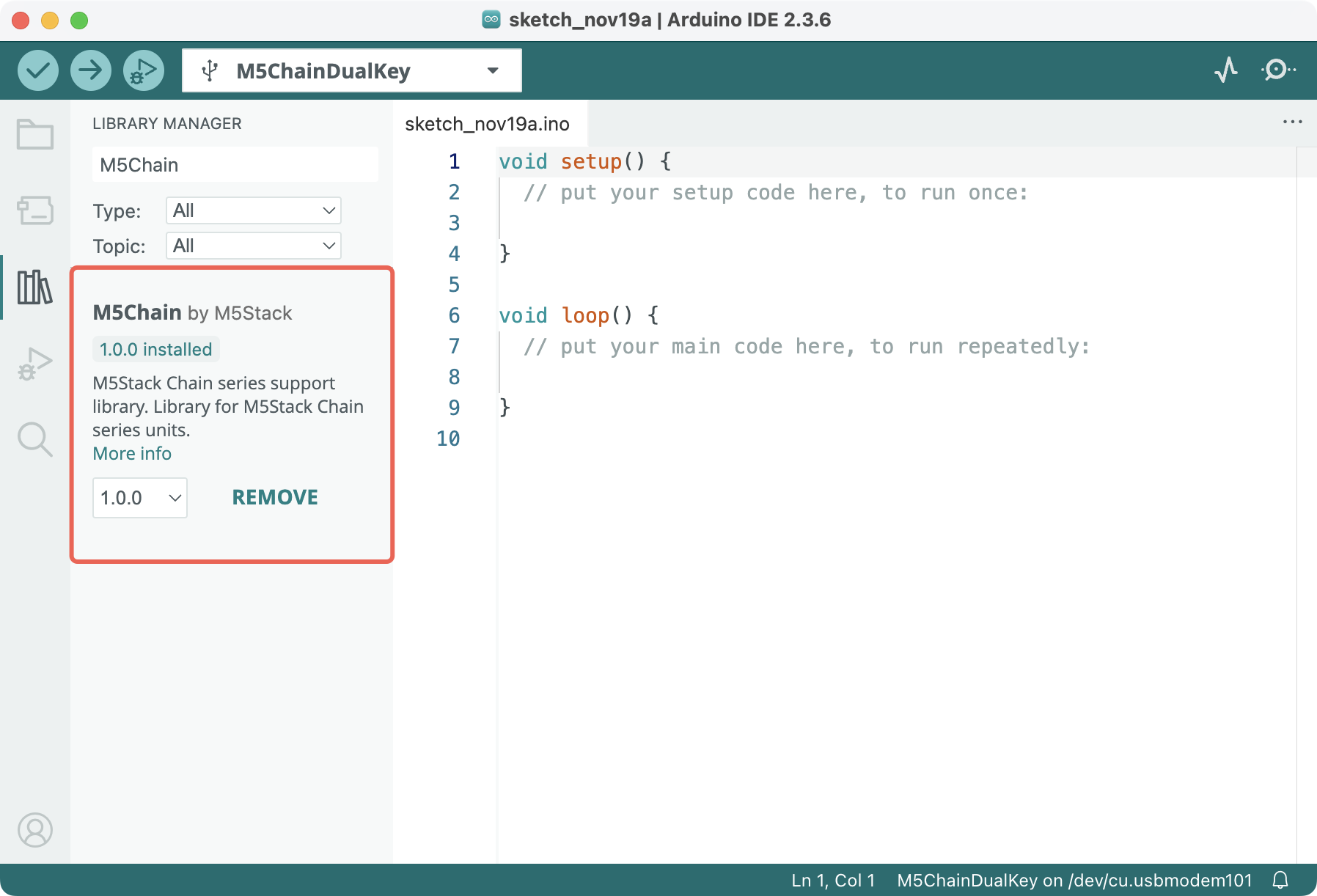This screenshot has width=1317, height=896.
Task: Open the Type filter dropdown
Action: point(253,211)
